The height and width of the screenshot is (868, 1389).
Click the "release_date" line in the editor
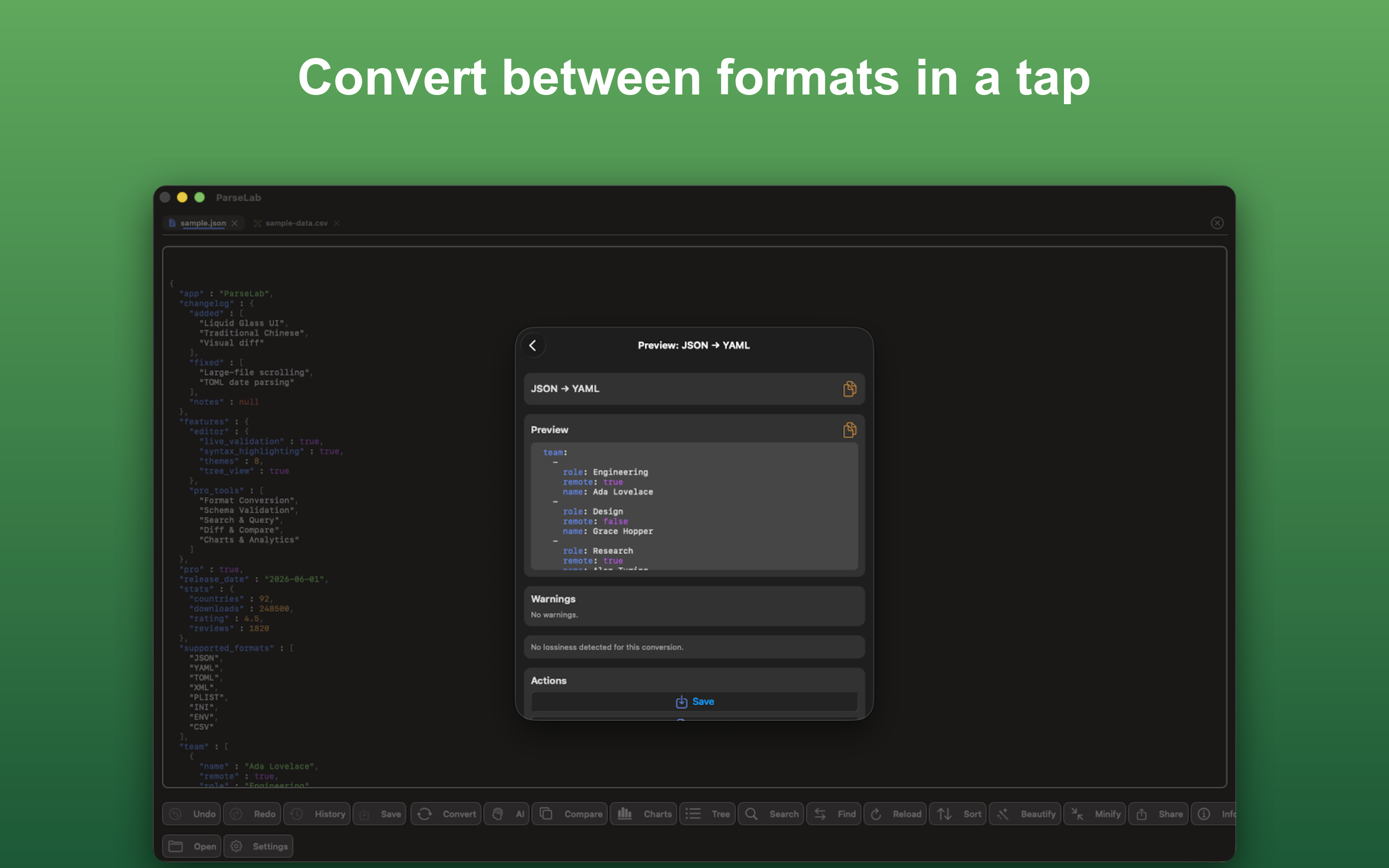click(x=254, y=579)
